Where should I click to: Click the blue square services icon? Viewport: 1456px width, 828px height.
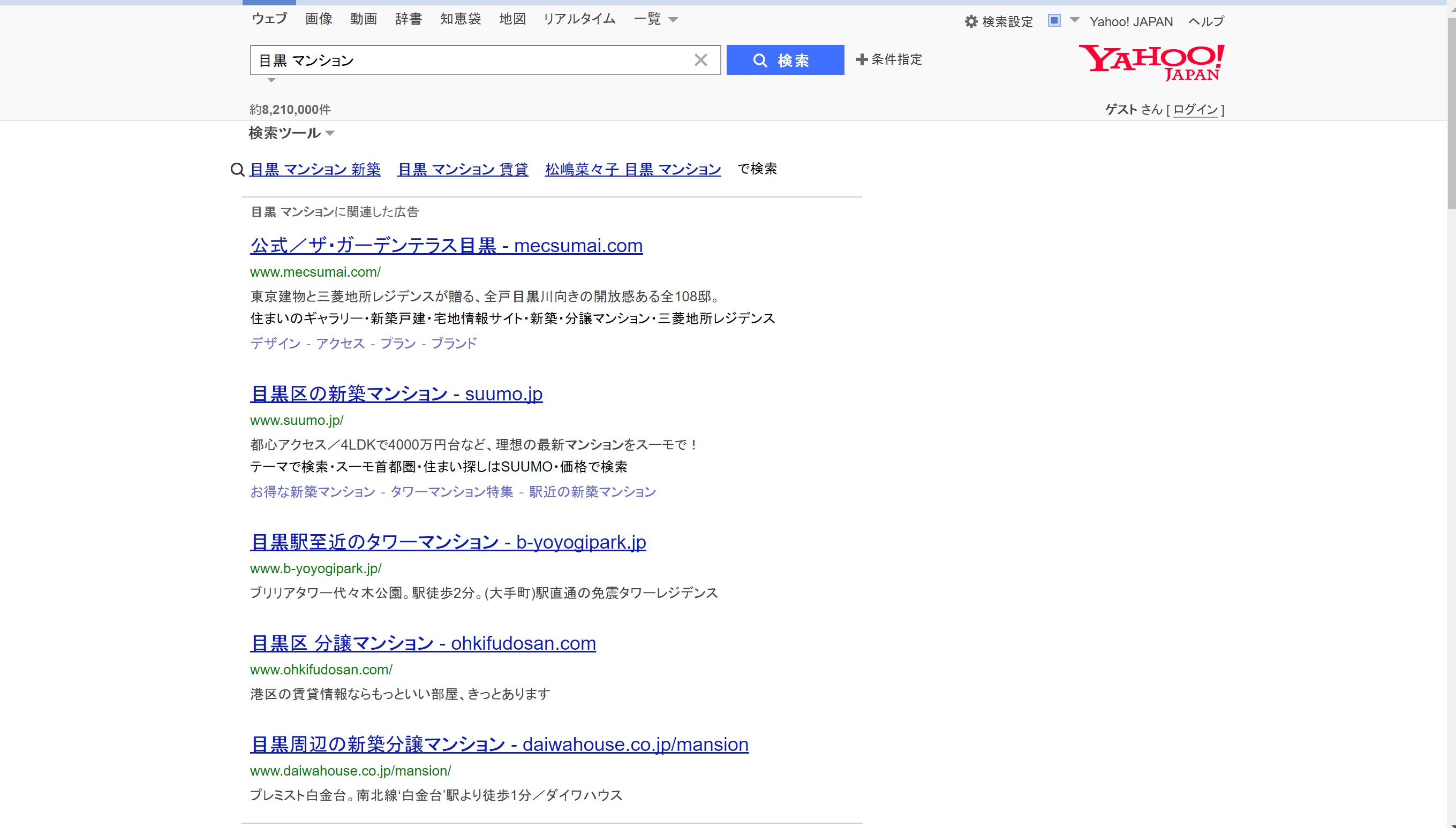(1054, 20)
